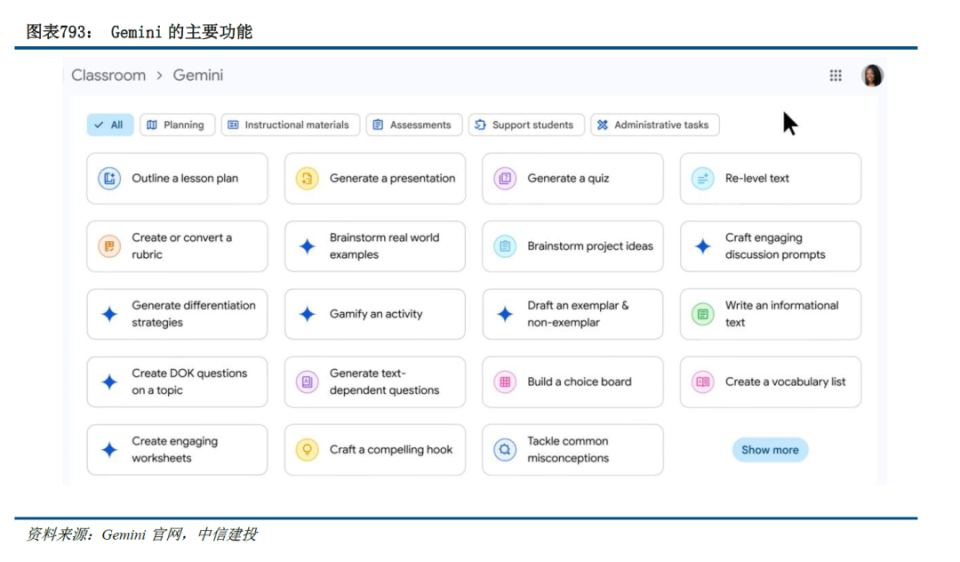The width and height of the screenshot is (960, 562).
Task: Click the Generate text-dependent questions icon
Action: point(307,382)
